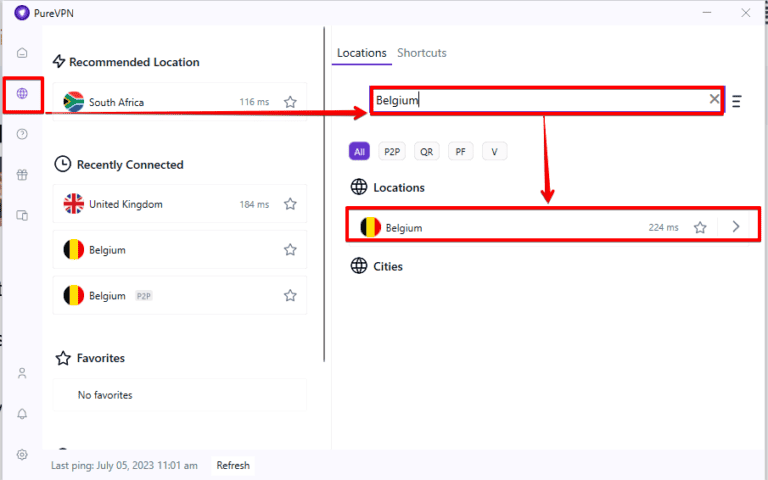Click flag of Belgium P2P recent entry
Viewport: 768px width, 480px height.
tap(73, 295)
